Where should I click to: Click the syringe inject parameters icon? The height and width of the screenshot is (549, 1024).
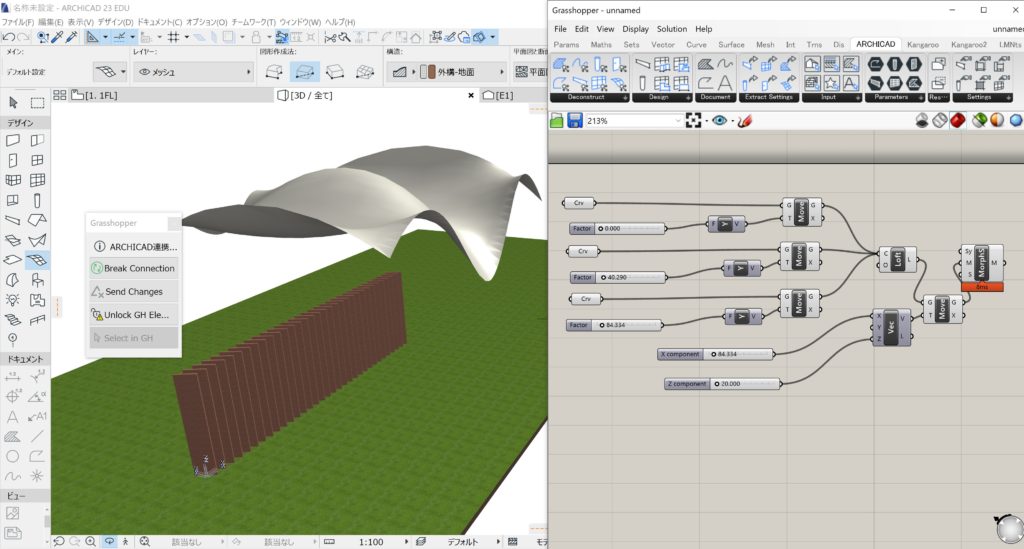(71, 37)
